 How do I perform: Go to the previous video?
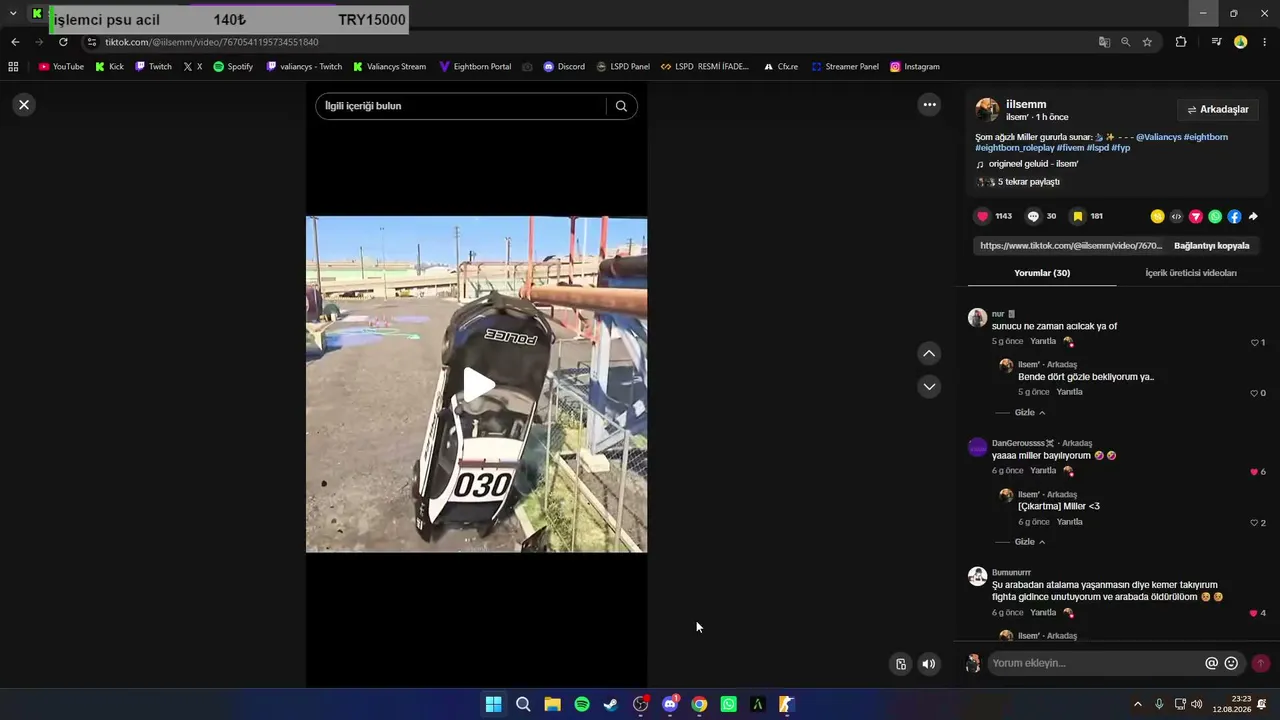click(x=929, y=353)
